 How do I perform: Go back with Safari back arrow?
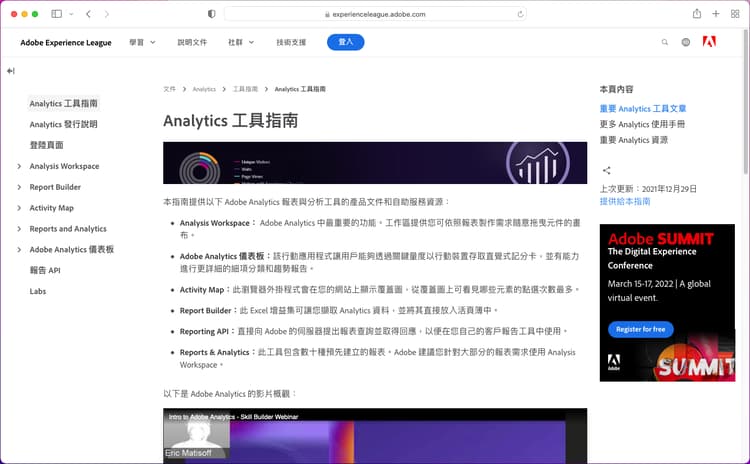coord(88,14)
